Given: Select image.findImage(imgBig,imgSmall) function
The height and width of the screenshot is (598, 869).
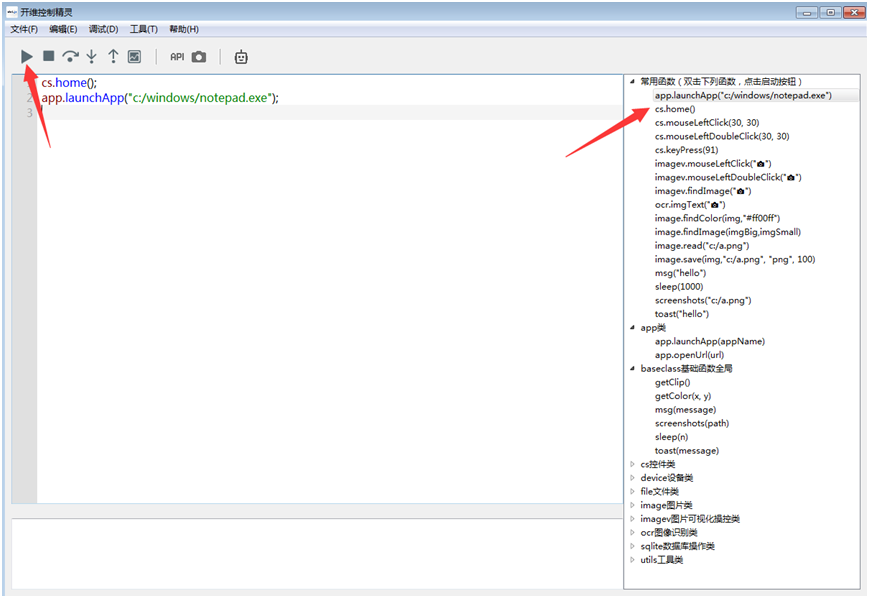Looking at the screenshot, I should [728, 232].
